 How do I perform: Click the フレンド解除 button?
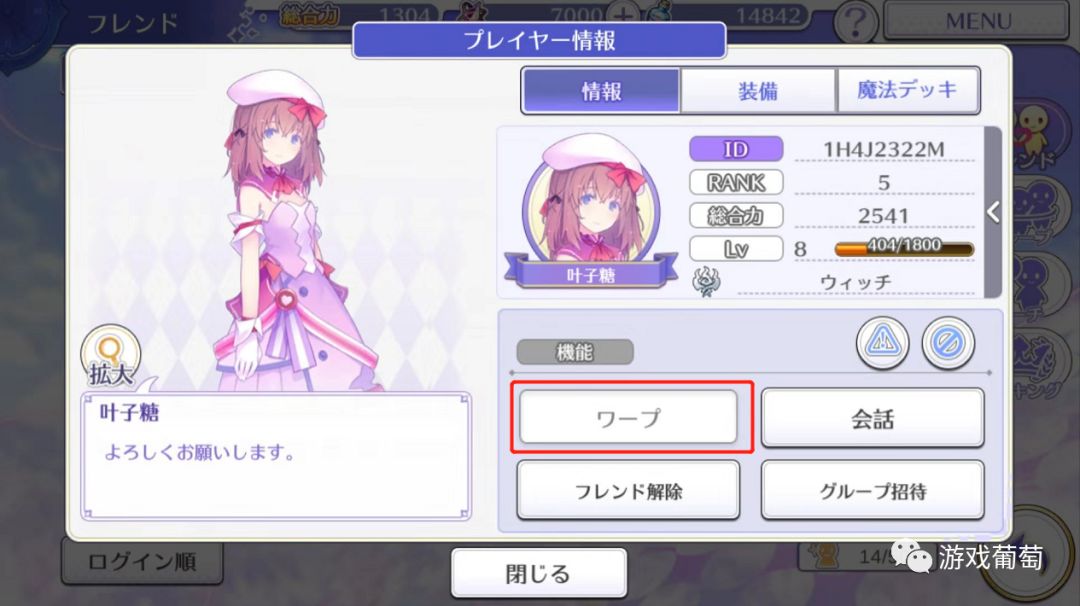[x=628, y=490]
